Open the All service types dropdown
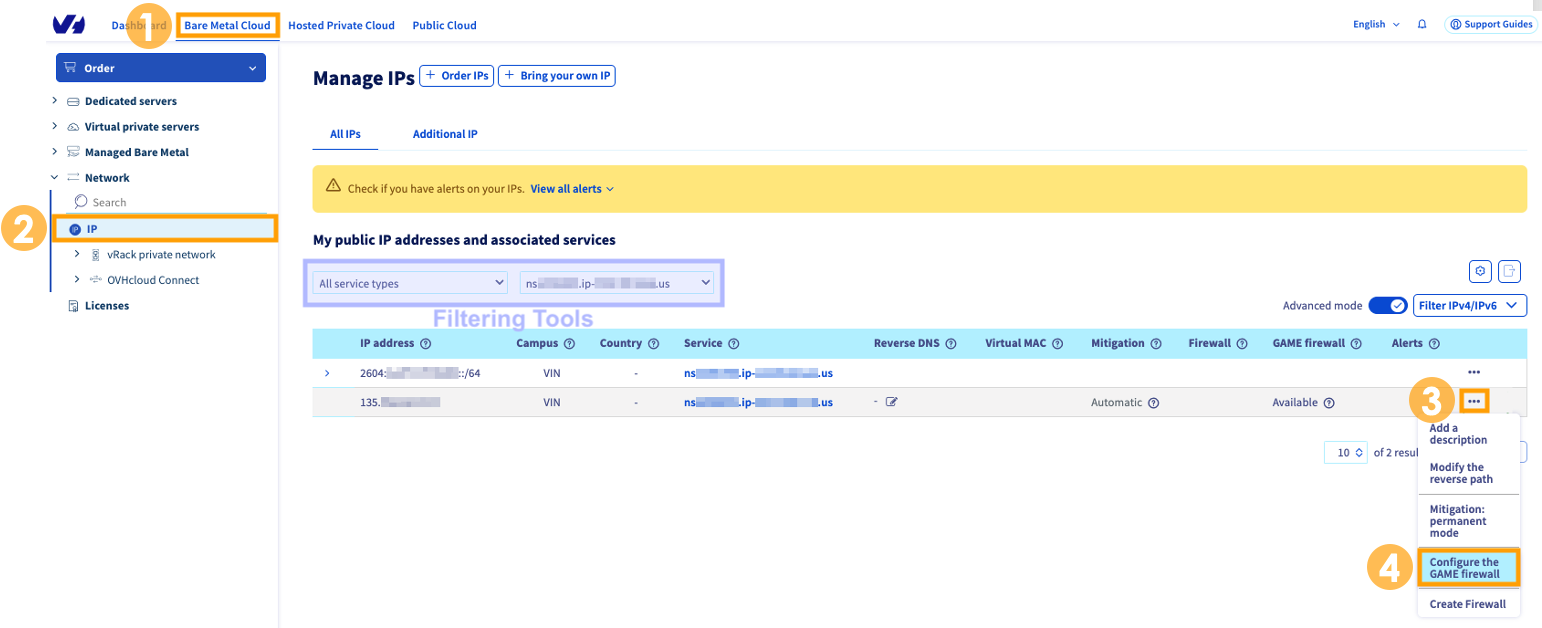Image resolution: width=1542 pixels, height=628 pixels. point(410,283)
